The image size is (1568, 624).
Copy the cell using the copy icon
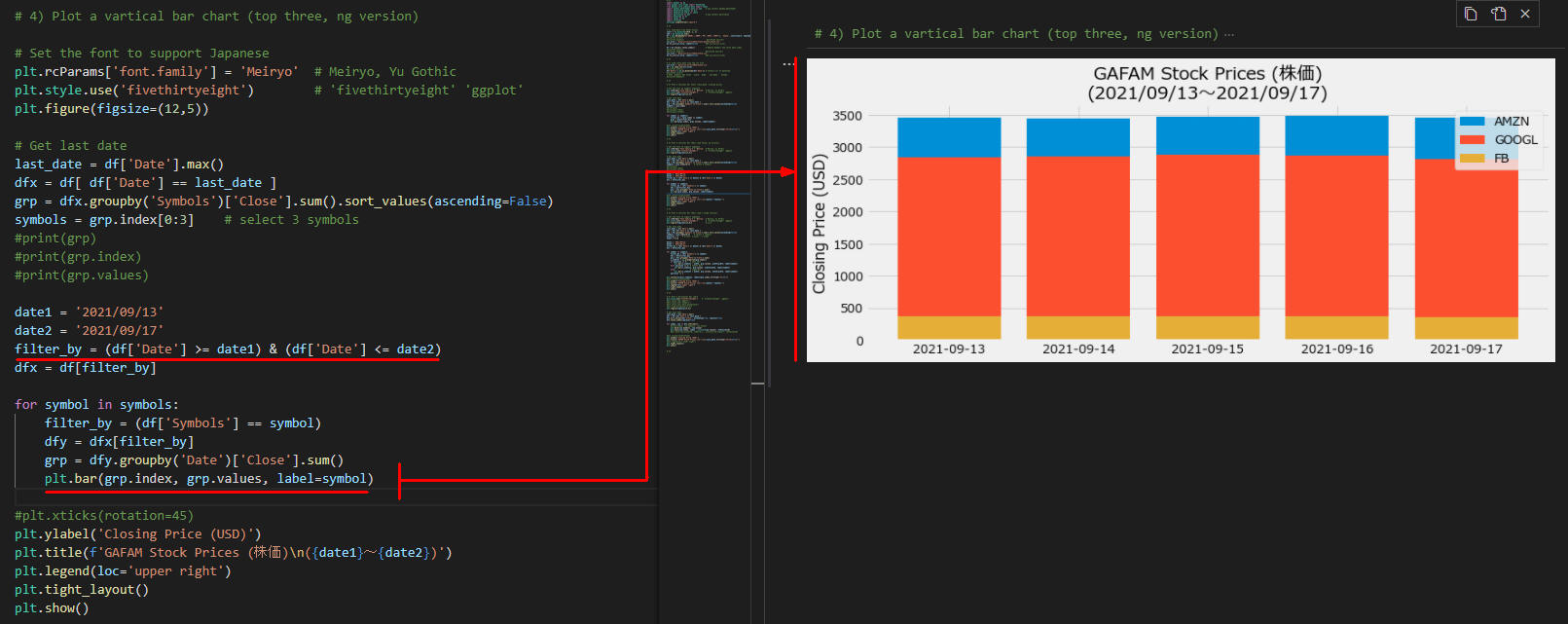point(1471,14)
